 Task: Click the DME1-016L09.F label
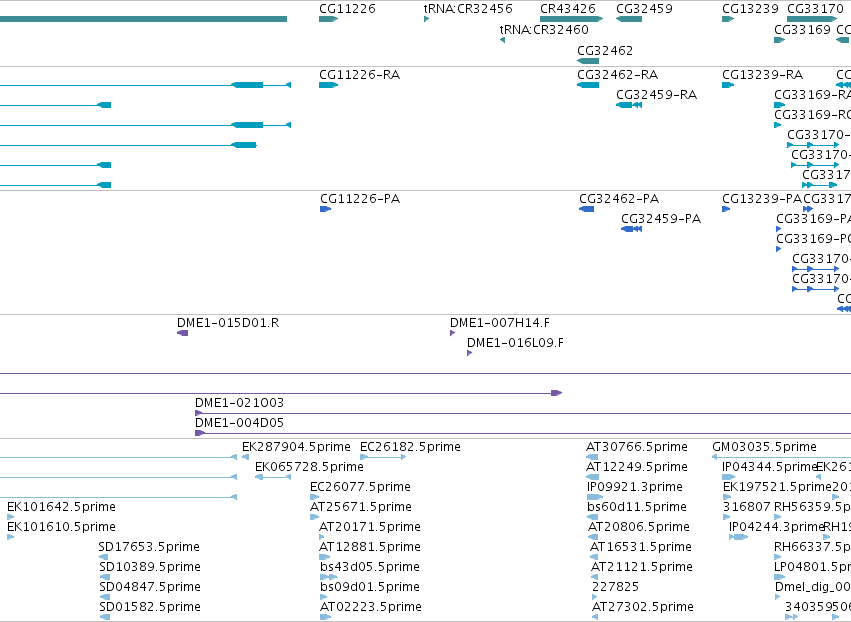[515, 343]
